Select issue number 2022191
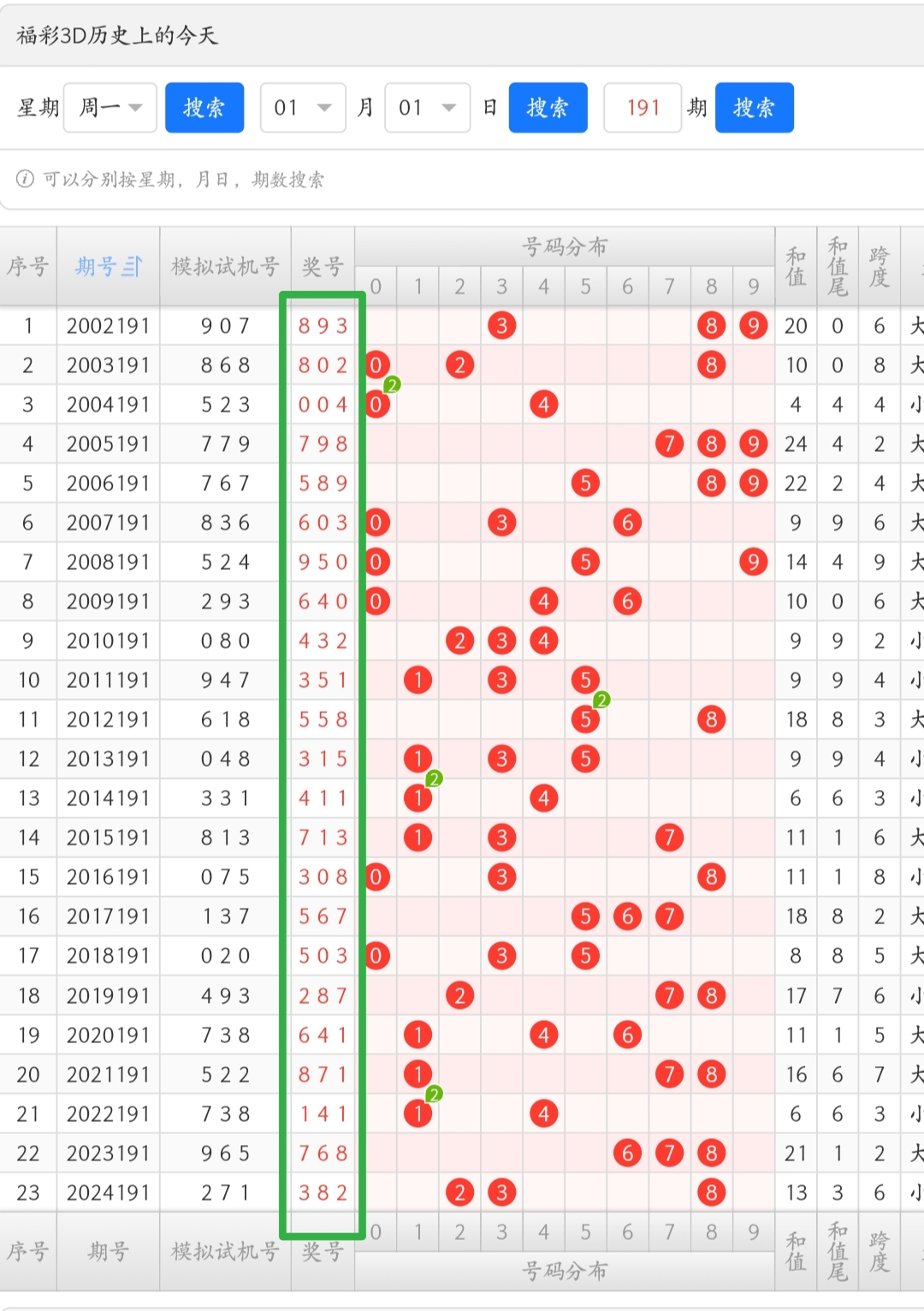The height and width of the screenshot is (1311, 924). tap(108, 1114)
